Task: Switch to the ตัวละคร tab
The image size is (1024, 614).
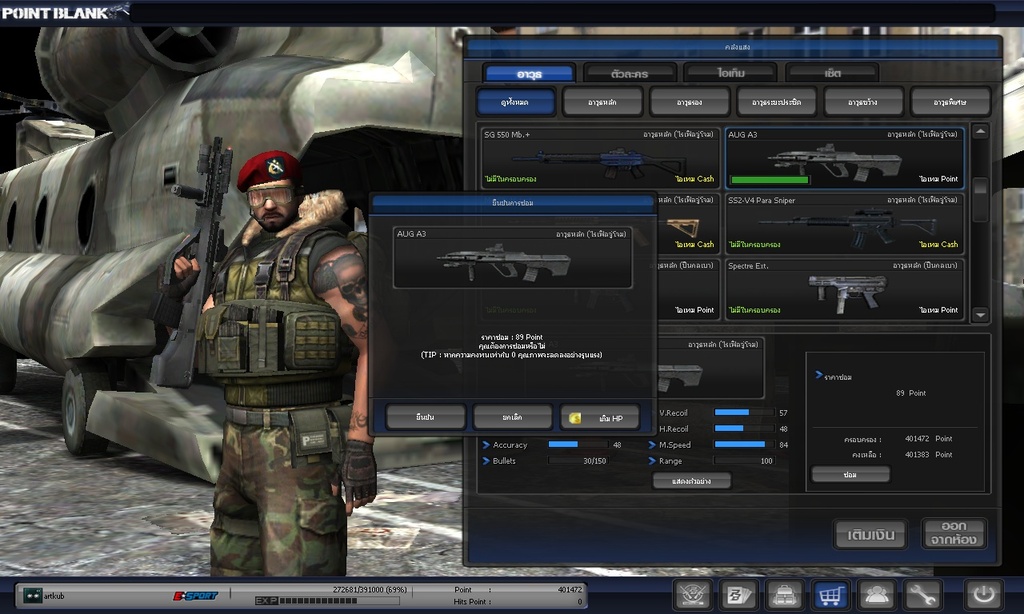Action: 629,73
